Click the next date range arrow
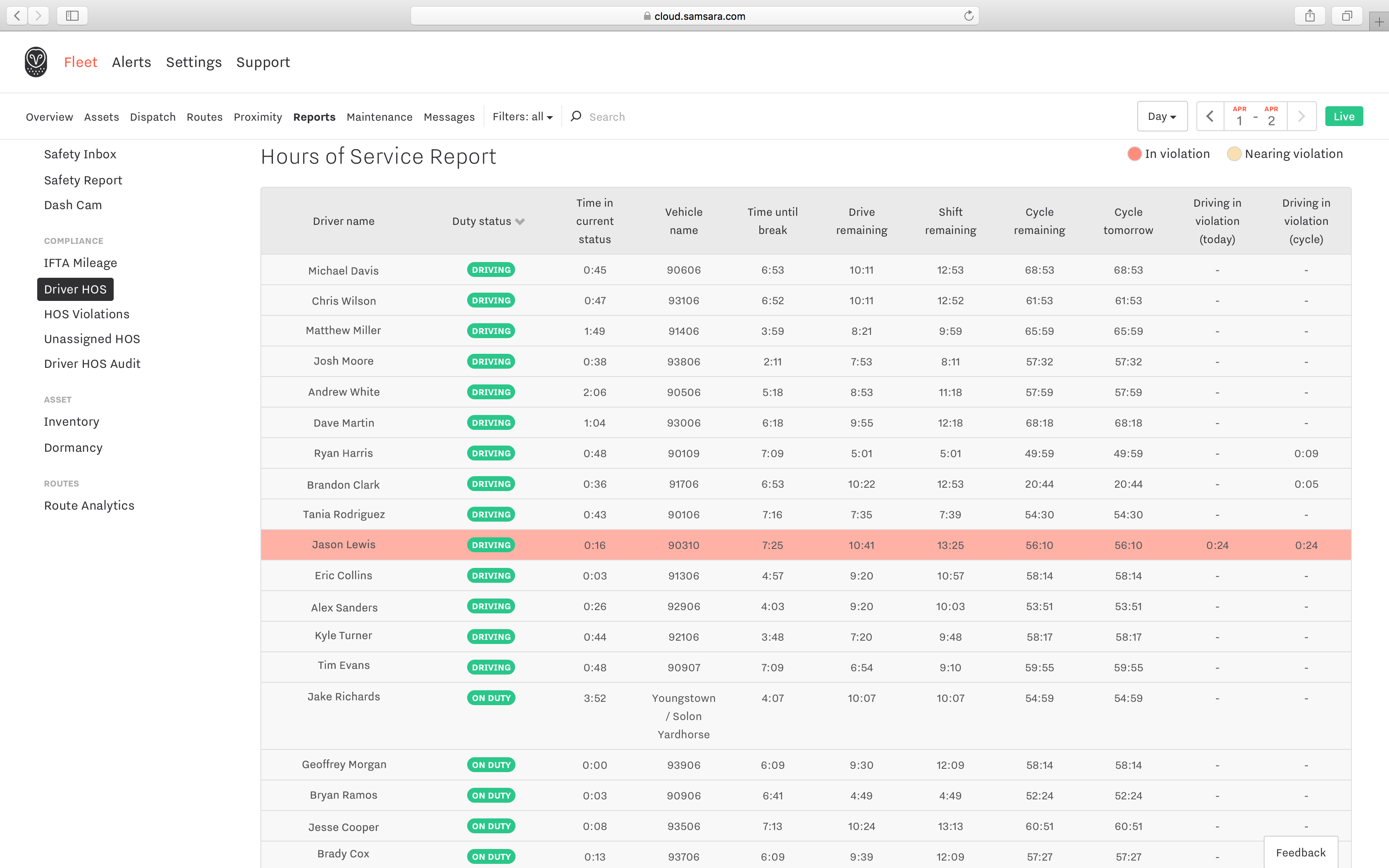The image size is (1389, 868). tap(1301, 117)
